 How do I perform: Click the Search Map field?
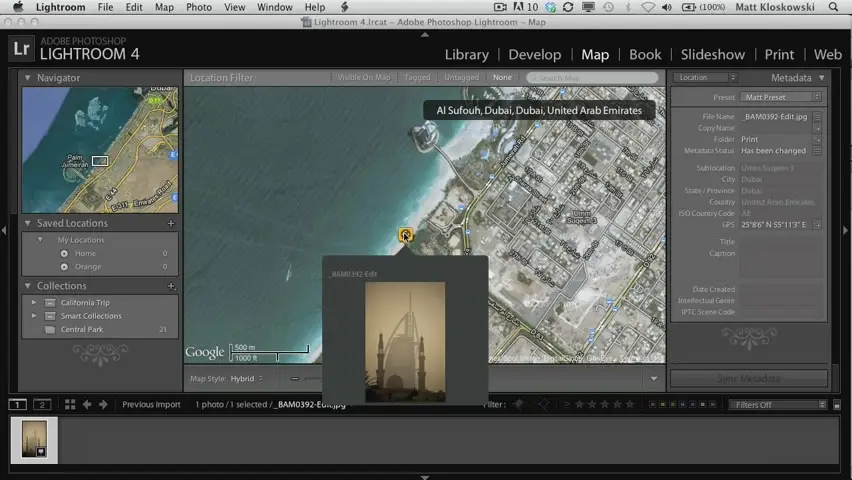[x=592, y=78]
